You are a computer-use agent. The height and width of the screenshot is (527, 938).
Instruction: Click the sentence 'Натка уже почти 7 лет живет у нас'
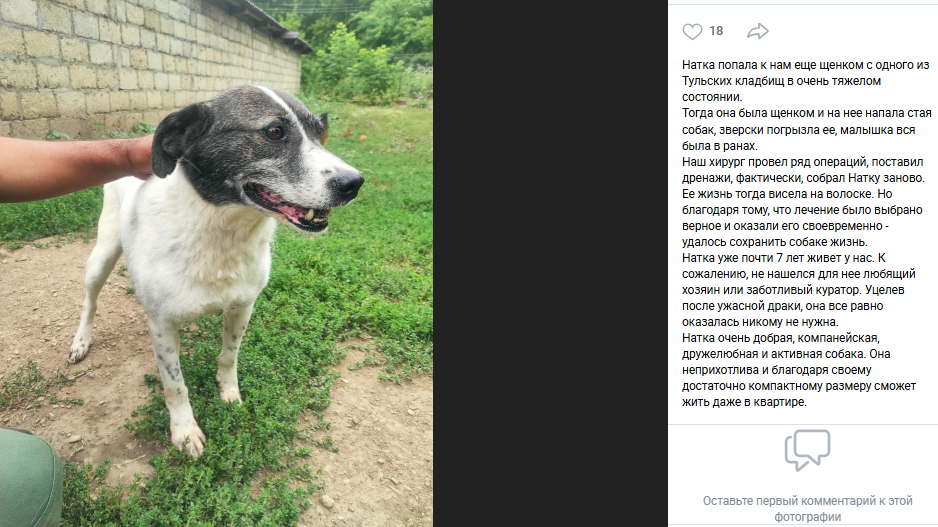(x=779, y=258)
